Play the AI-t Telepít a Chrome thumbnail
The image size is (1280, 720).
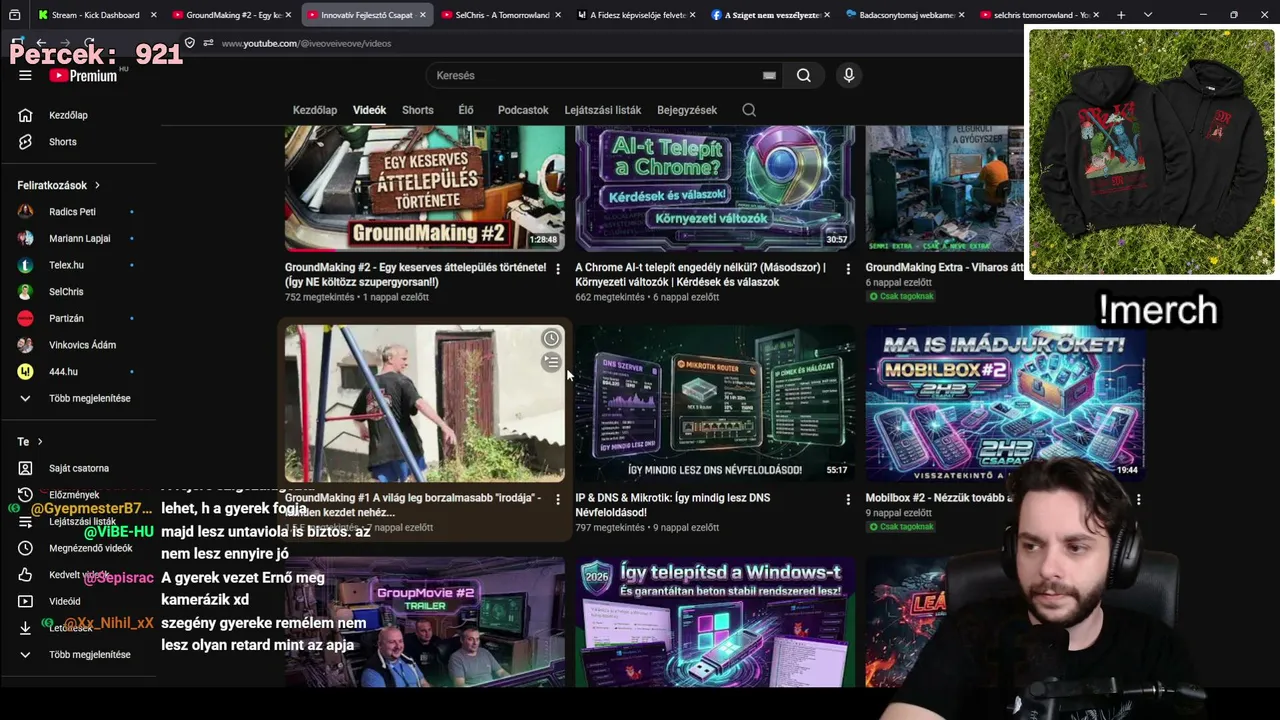pyautogui.click(x=715, y=188)
